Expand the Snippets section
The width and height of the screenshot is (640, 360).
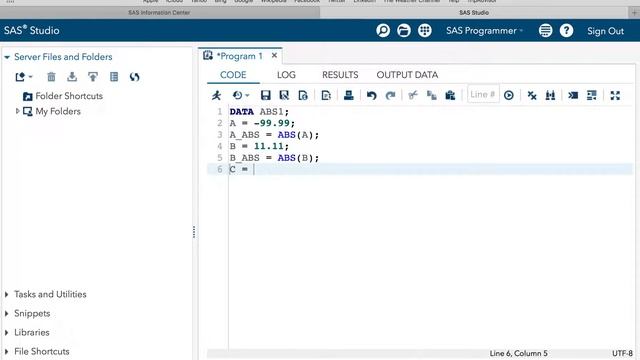coord(7,313)
